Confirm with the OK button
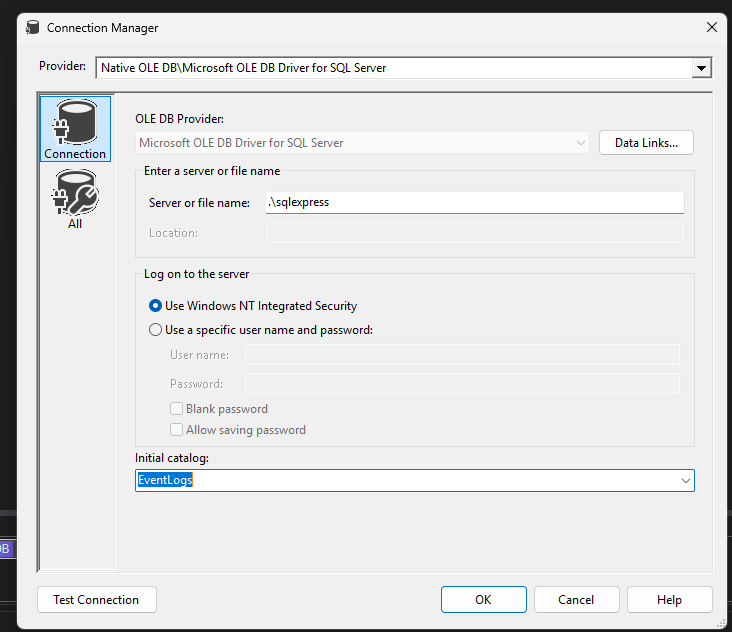The image size is (732, 632). click(x=483, y=600)
